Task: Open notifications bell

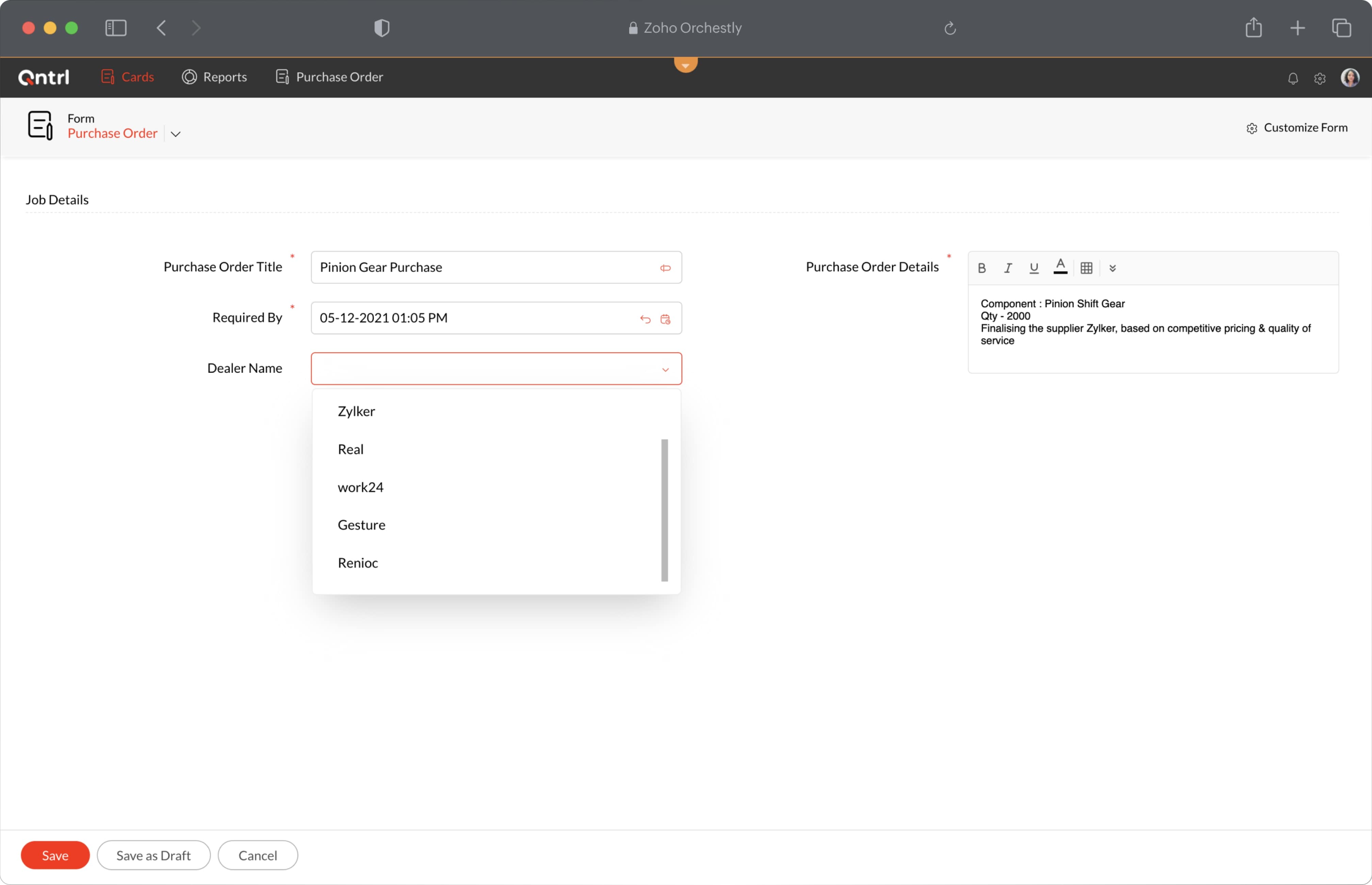Action: (1293, 78)
